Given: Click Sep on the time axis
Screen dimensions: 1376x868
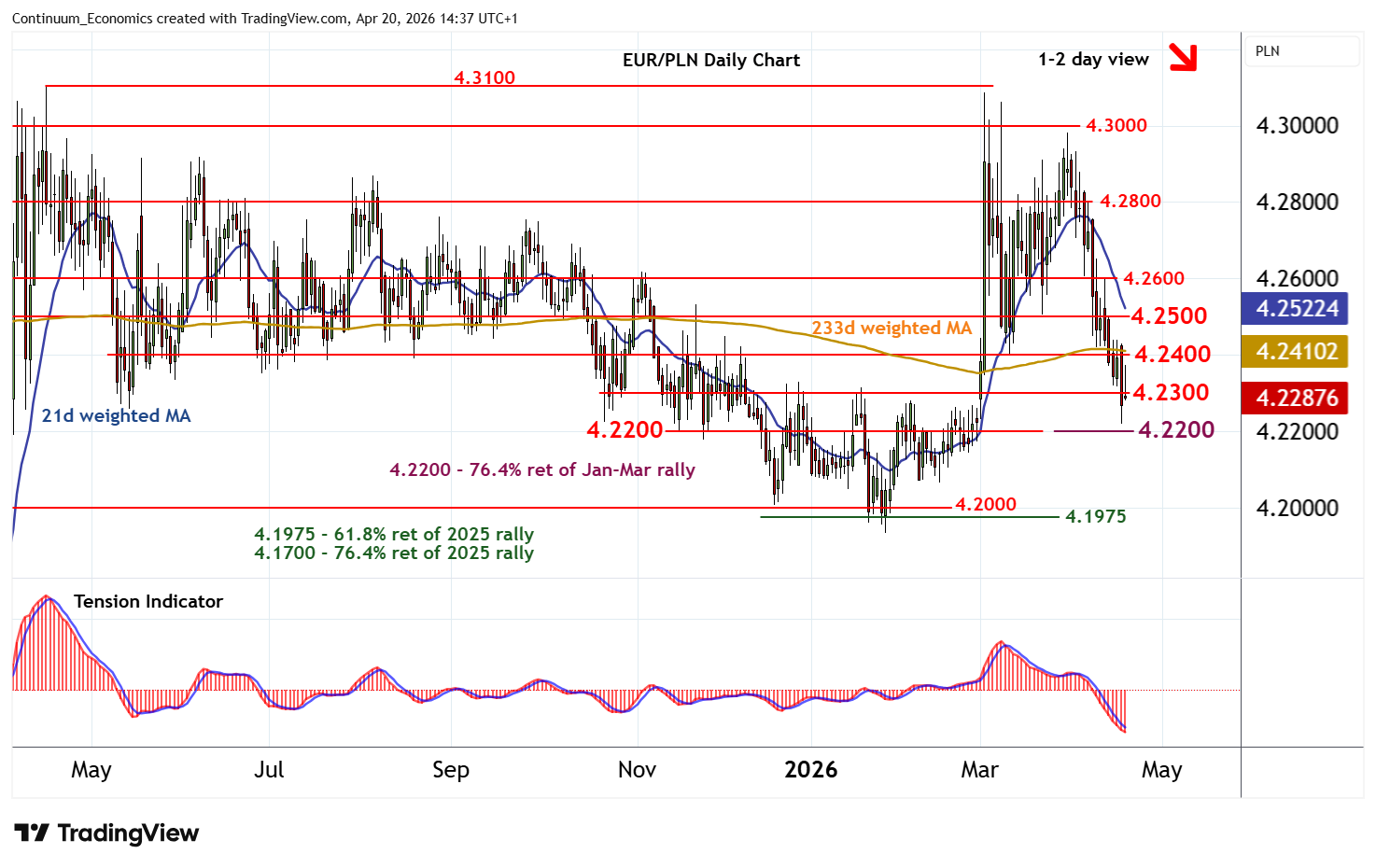Looking at the screenshot, I should click(x=450, y=770).
